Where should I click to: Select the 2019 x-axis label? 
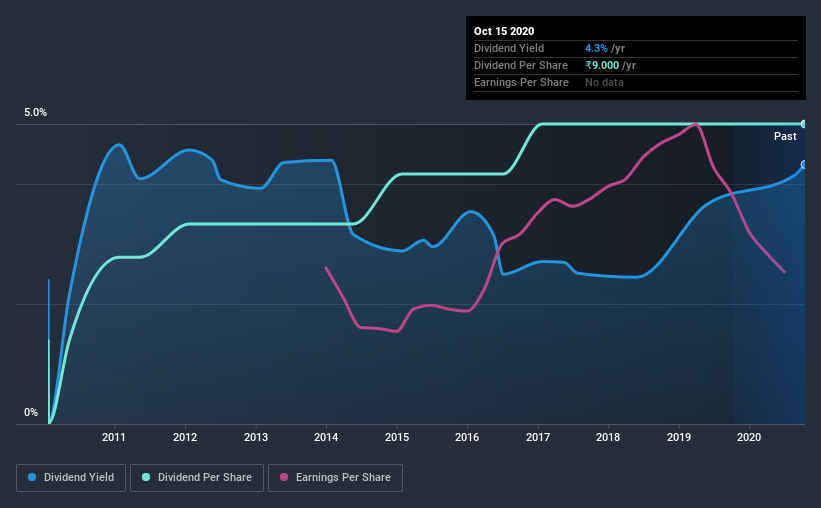(x=679, y=437)
